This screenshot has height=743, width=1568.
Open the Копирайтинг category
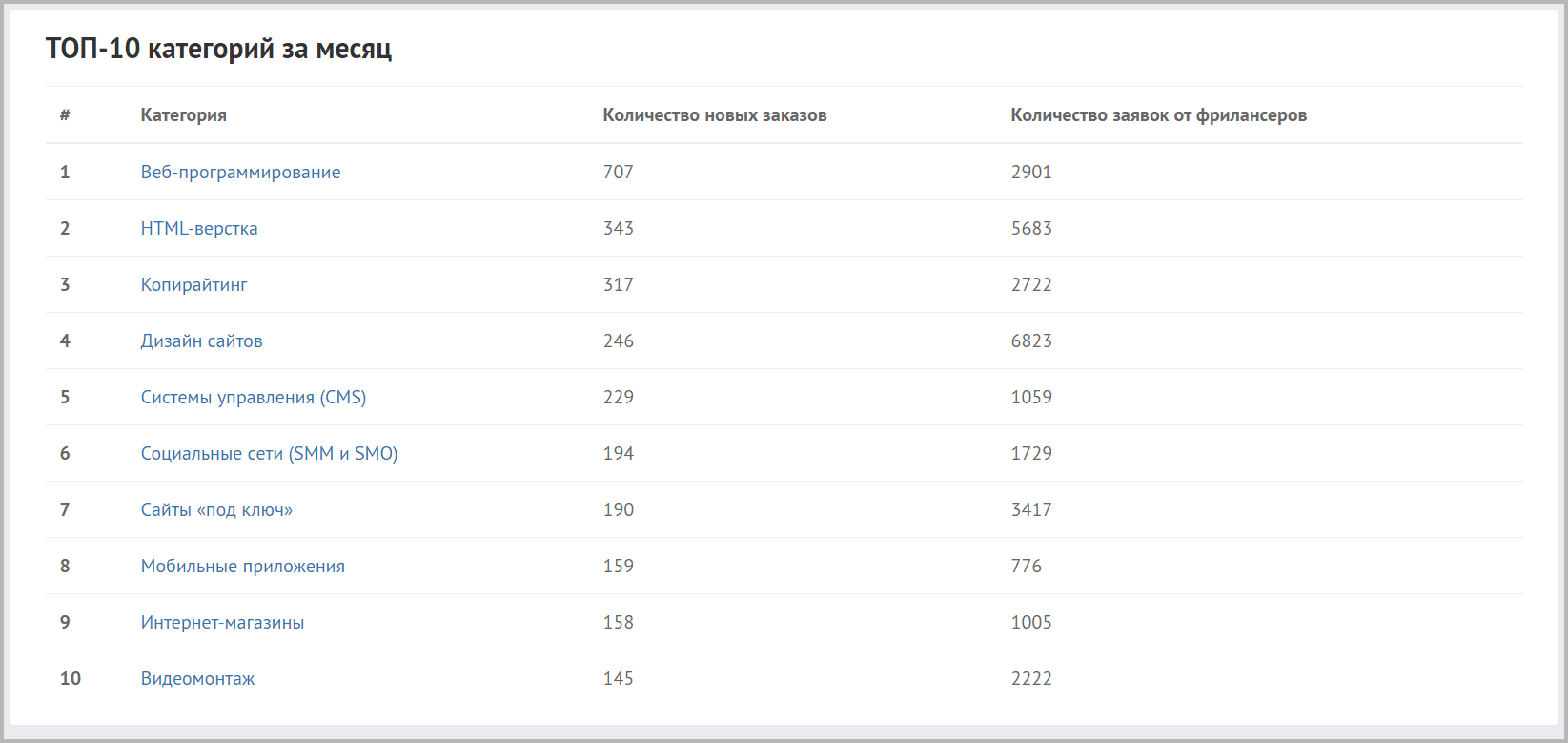193,285
